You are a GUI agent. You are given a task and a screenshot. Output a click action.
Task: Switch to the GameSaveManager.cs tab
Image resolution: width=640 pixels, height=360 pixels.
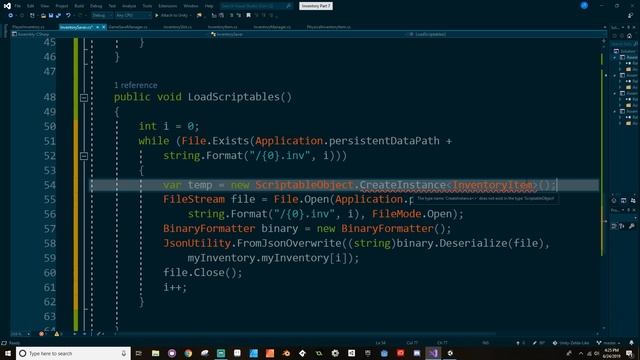(128, 27)
